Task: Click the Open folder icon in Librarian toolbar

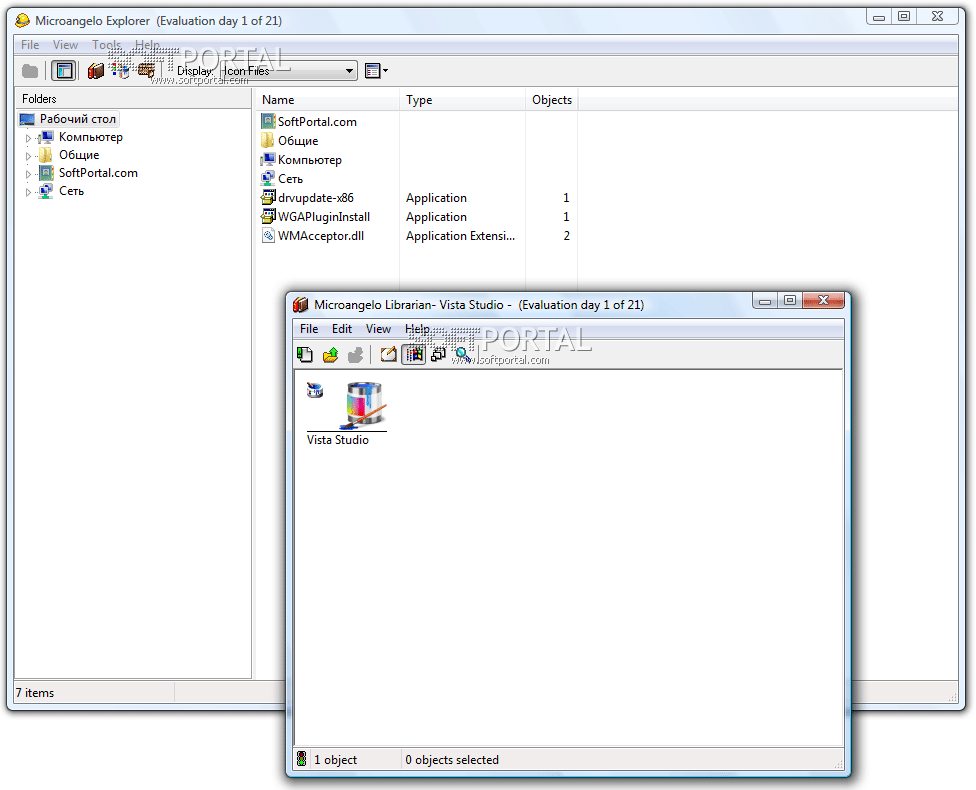Action: (331, 355)
